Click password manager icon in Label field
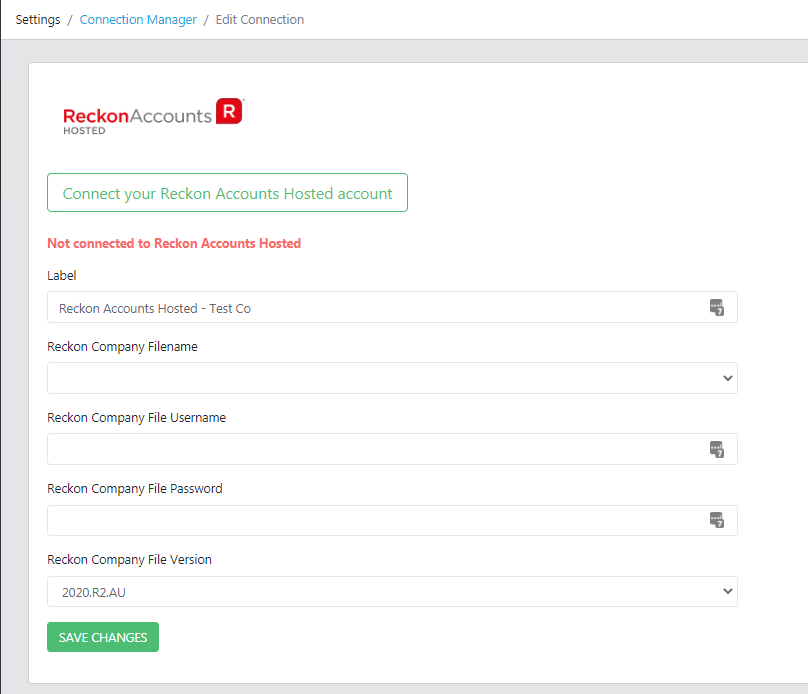 point(716,308)
